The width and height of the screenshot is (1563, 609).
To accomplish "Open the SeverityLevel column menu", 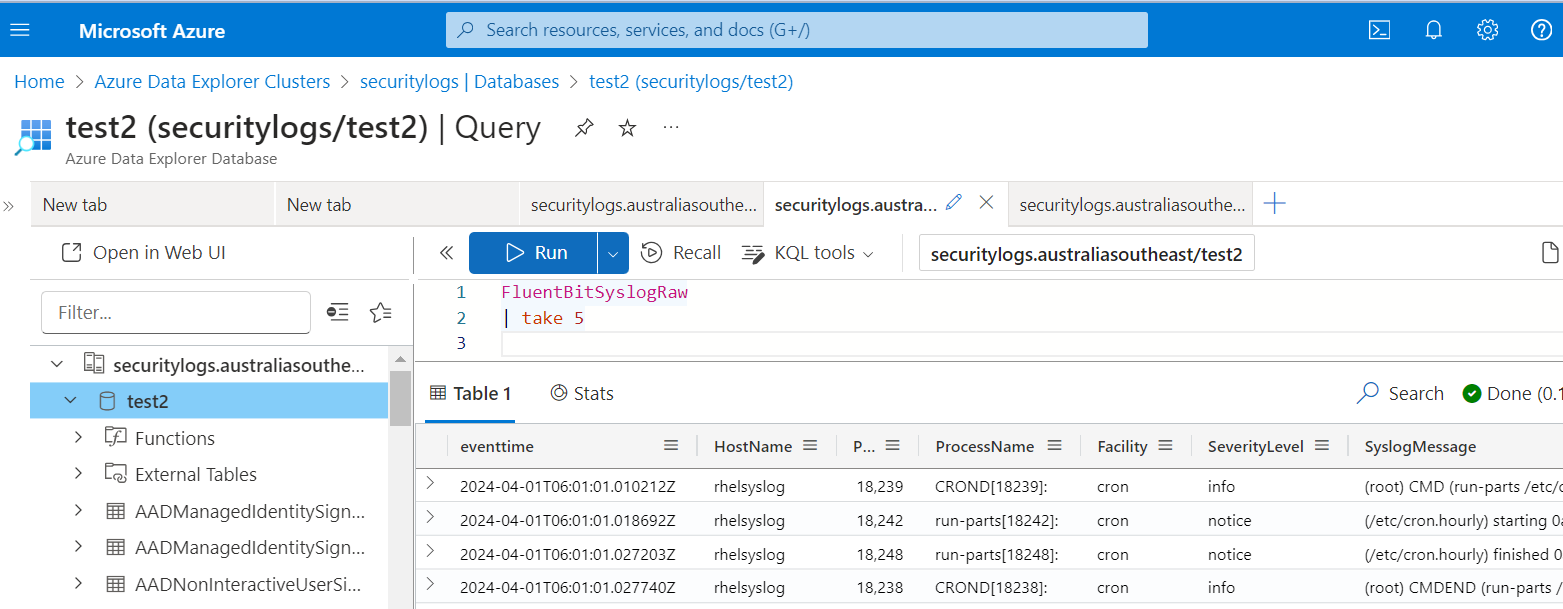I will click(1322, 446).
